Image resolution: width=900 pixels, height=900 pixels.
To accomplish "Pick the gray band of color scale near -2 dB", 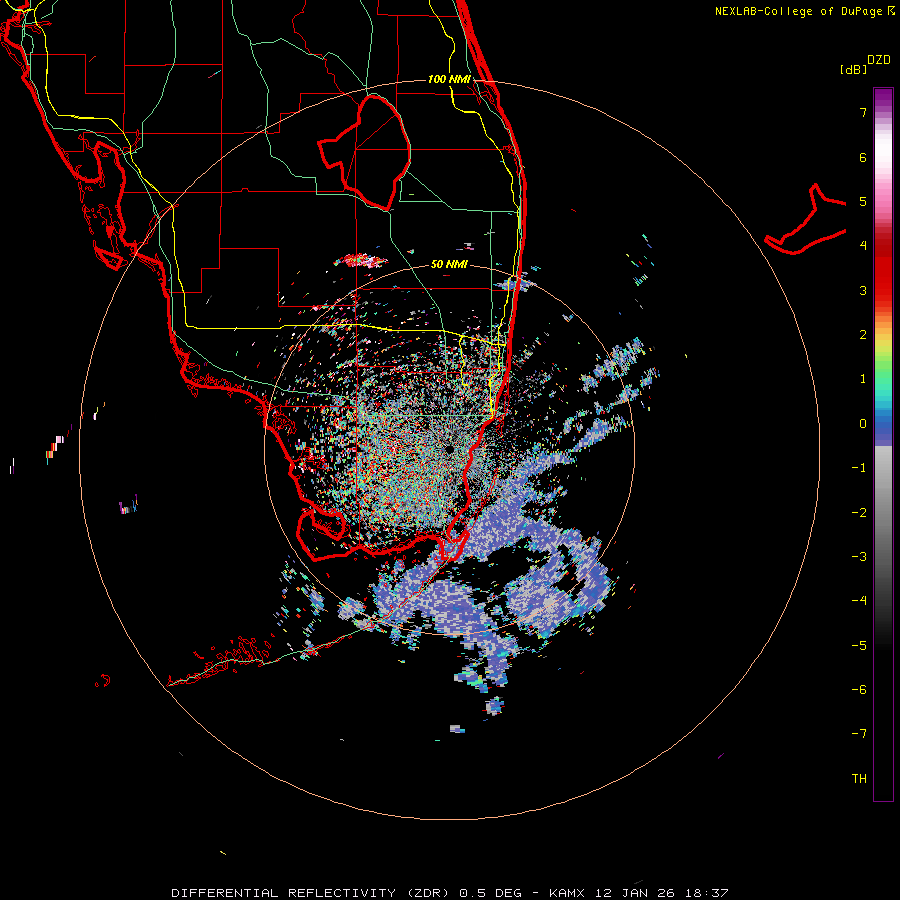I will pyautogui.click(x=883, y=513).
